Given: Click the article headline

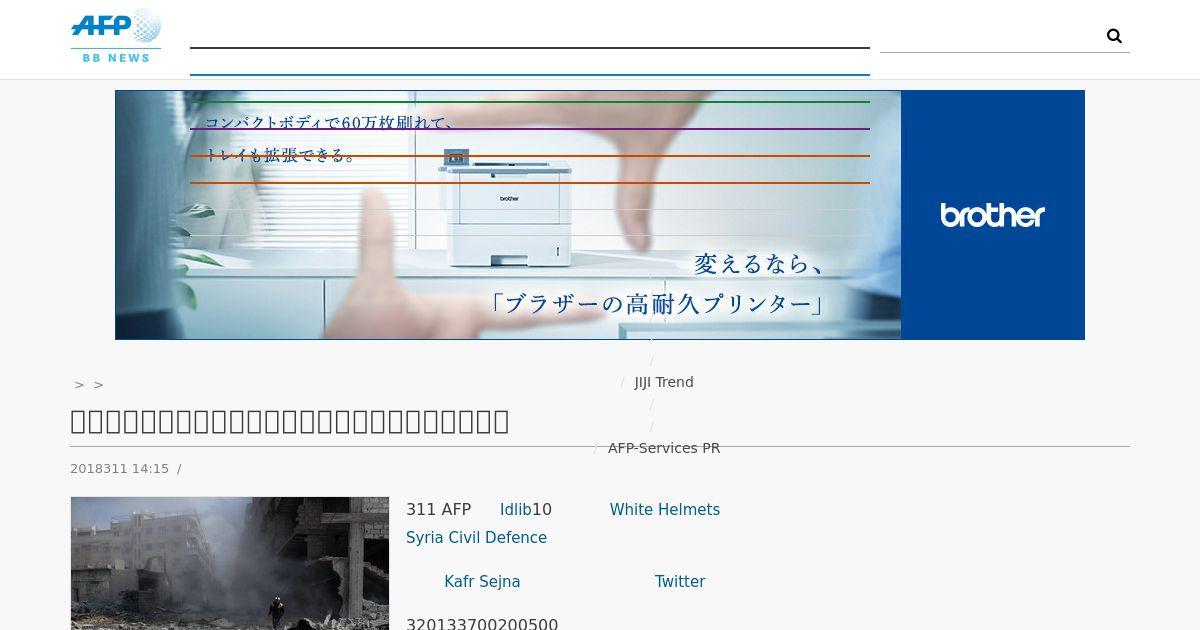Looking at the screenshot, I should tap(290, 421).
